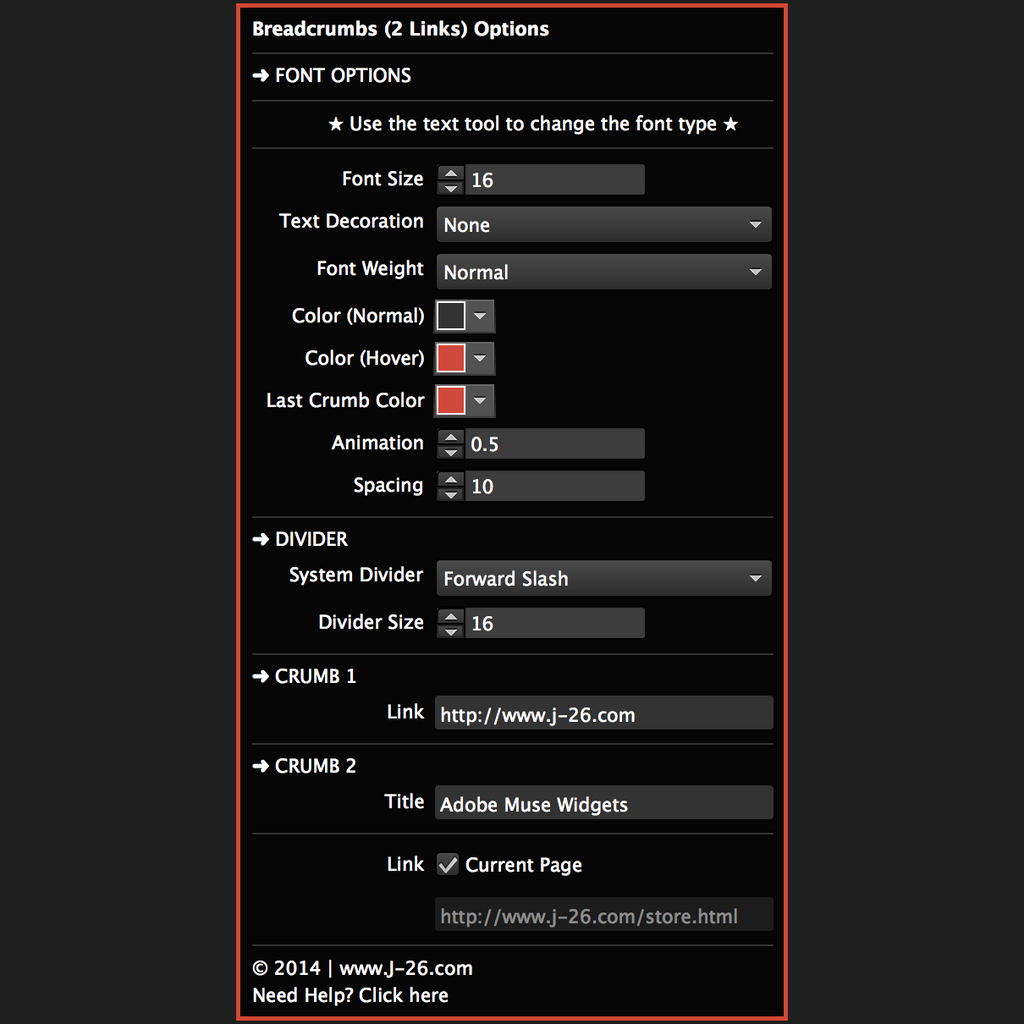
Task: Click the disabled store.html link field
Action: [x=603, y=916]
